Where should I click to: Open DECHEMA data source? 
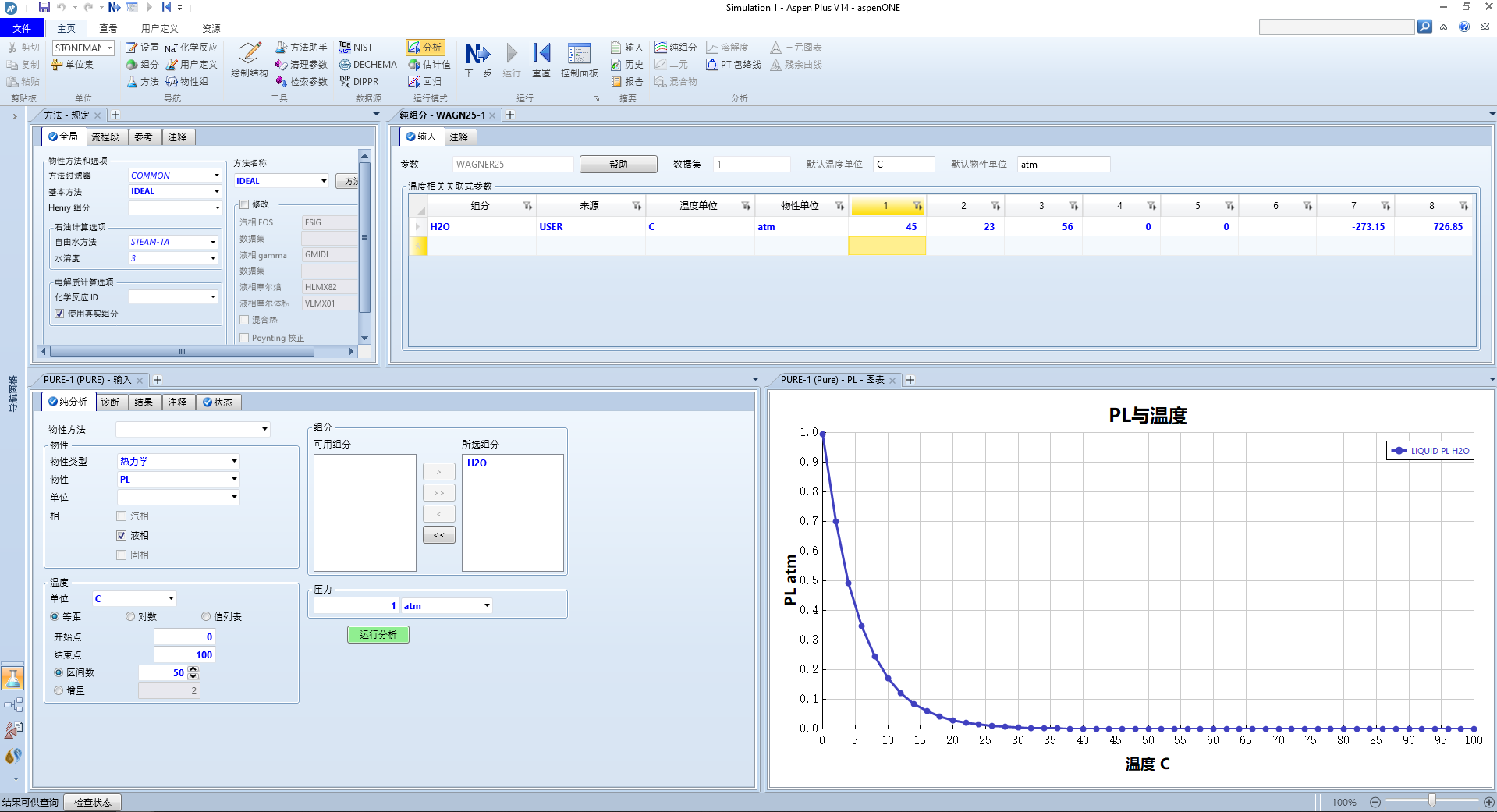pyautogui.click(x=367, y=65)
